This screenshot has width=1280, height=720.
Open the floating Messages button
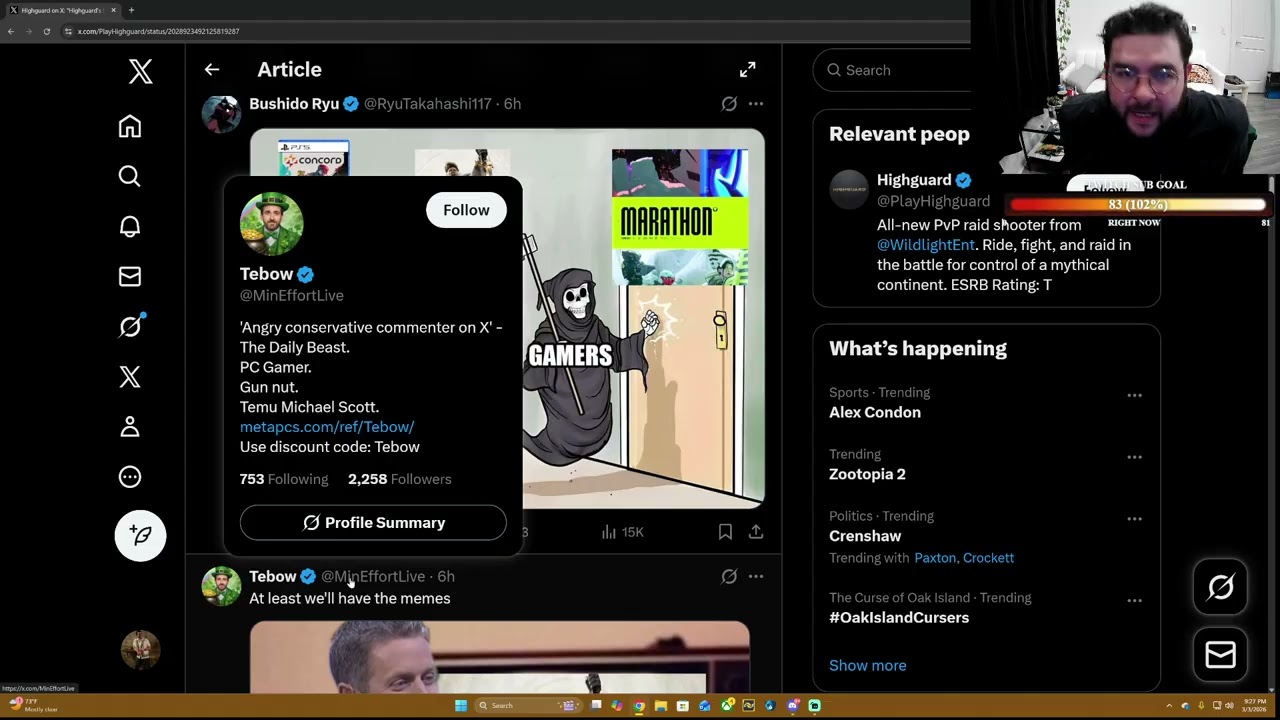point(1220,655)
